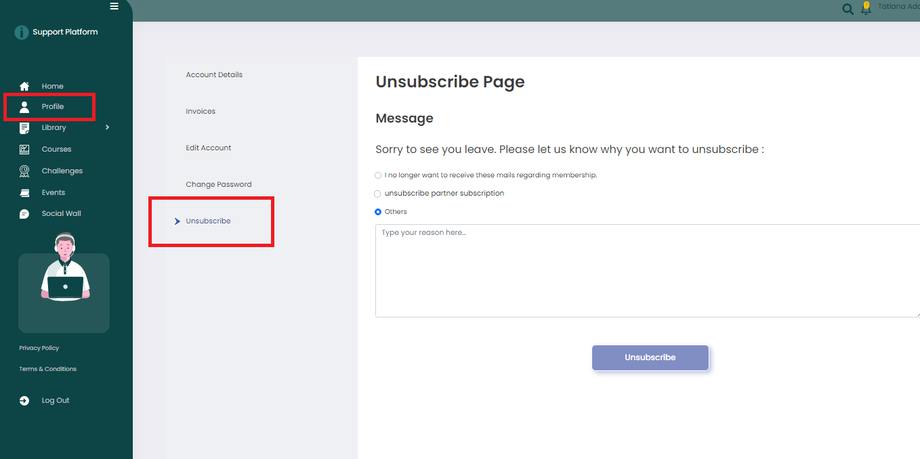Click the reason text area
Screen dimensions: 920x459
646,271
